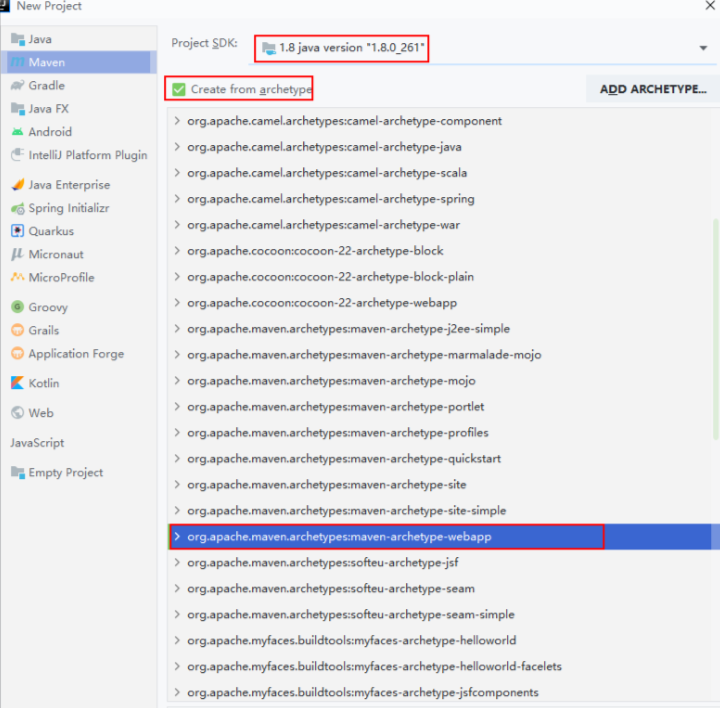Click the Empty Project folder icon
This screenshot has width=720, height=708.
coord(17,472)
